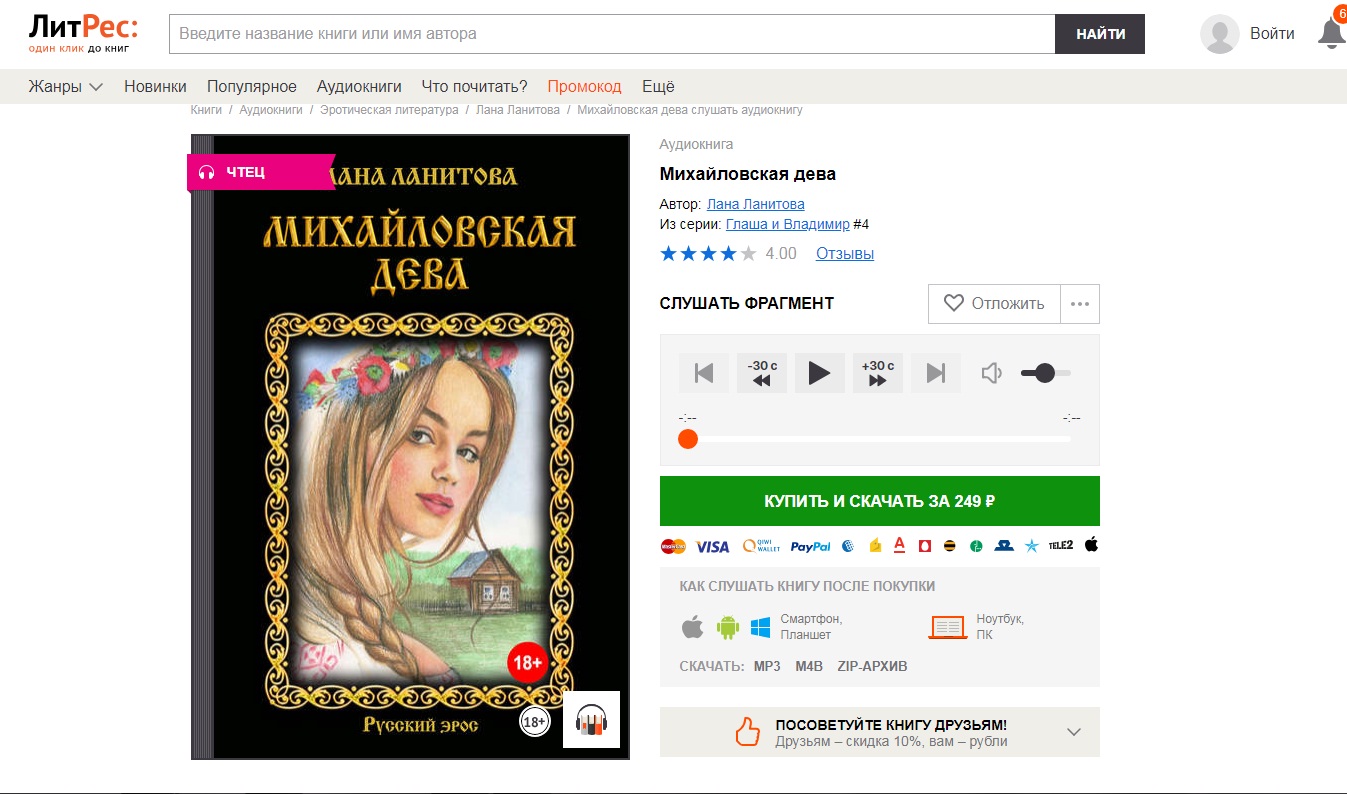This screenshot has width=1347, height=794.
Task: Open the Аудиокниги menu item
Action: (359, 86)
